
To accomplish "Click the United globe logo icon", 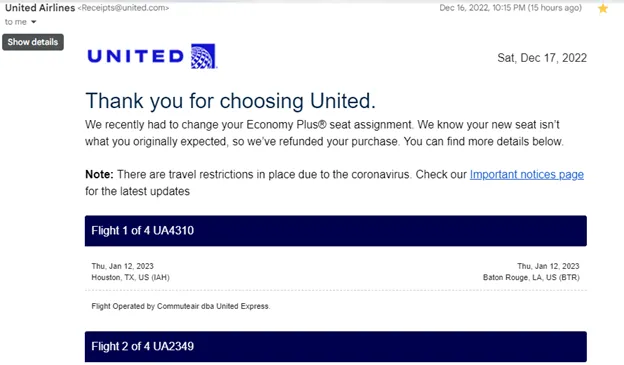I will click(x=203, y=56).
